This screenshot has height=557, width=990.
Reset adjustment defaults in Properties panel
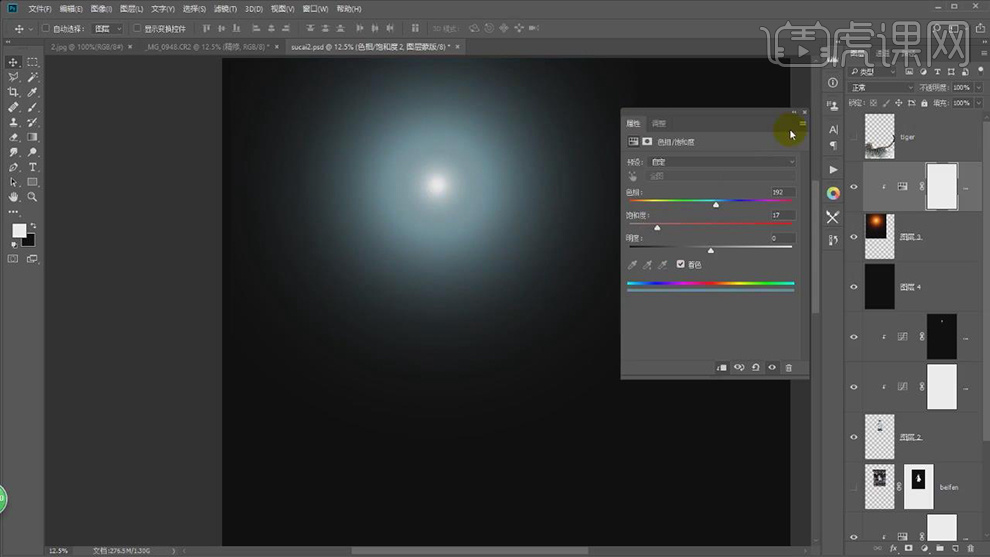(755, 368)
